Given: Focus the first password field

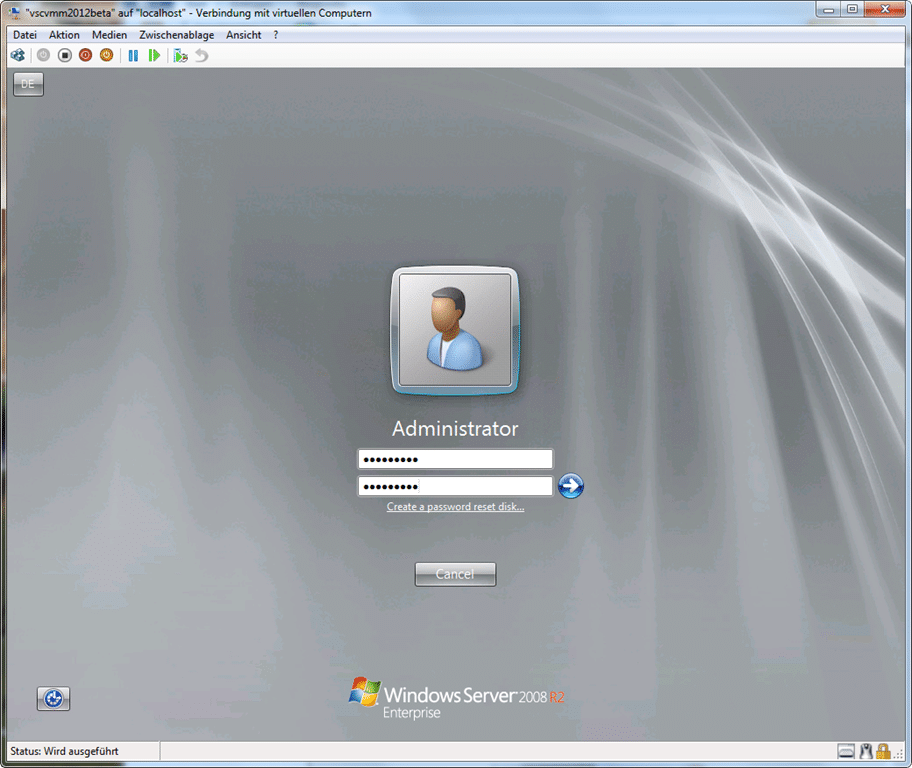Looking at the screenshot, I should (455, 459).
